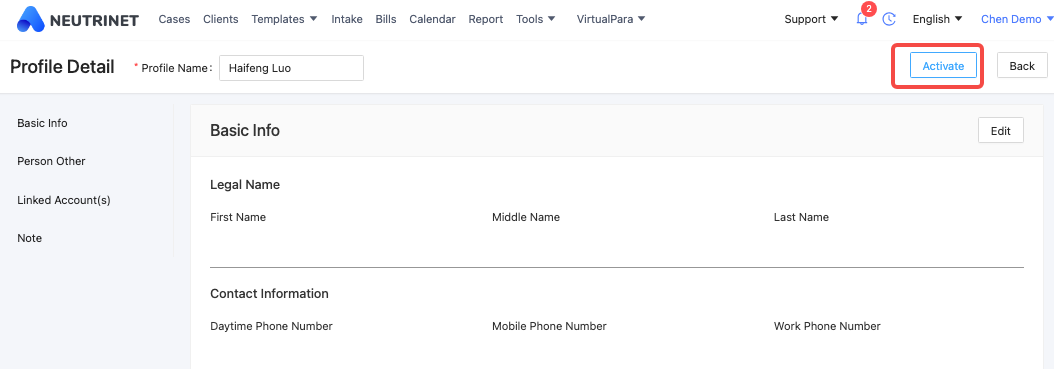Change language via English dropdown

pyautogui.click(x=938, y=19)
